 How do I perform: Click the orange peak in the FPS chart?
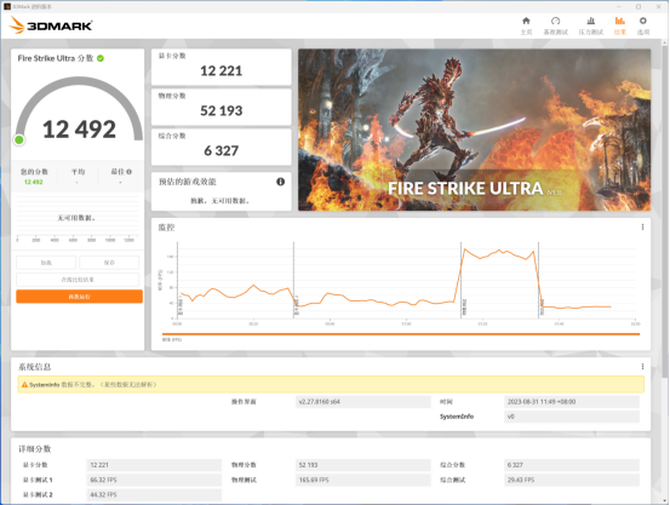point(465,249)
